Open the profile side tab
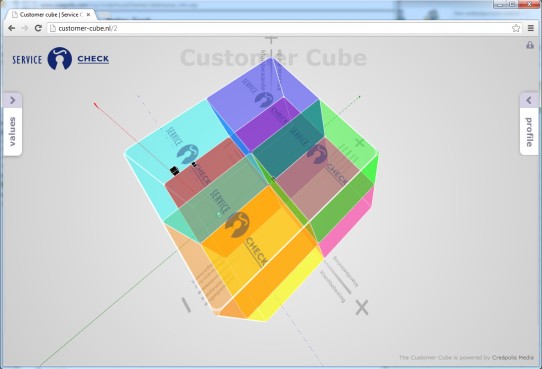Image resolution: width=542 pixels, height=369 pixels. [x=529, y=132]
